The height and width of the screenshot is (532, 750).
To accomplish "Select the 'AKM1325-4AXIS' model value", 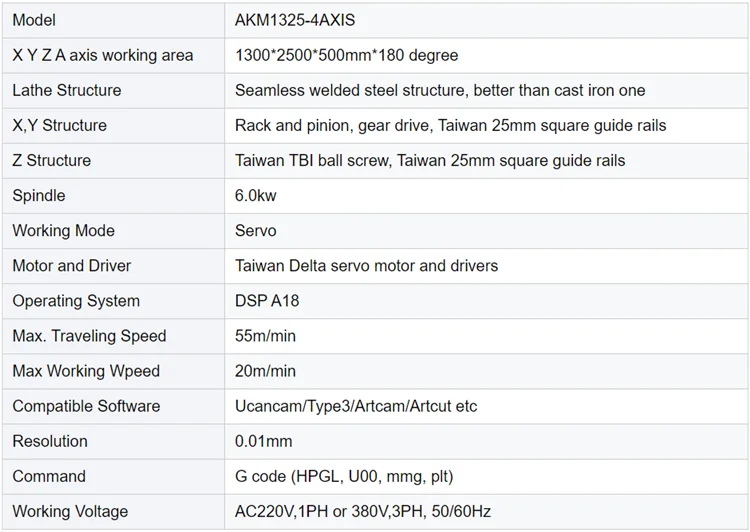I will [295, 20].
